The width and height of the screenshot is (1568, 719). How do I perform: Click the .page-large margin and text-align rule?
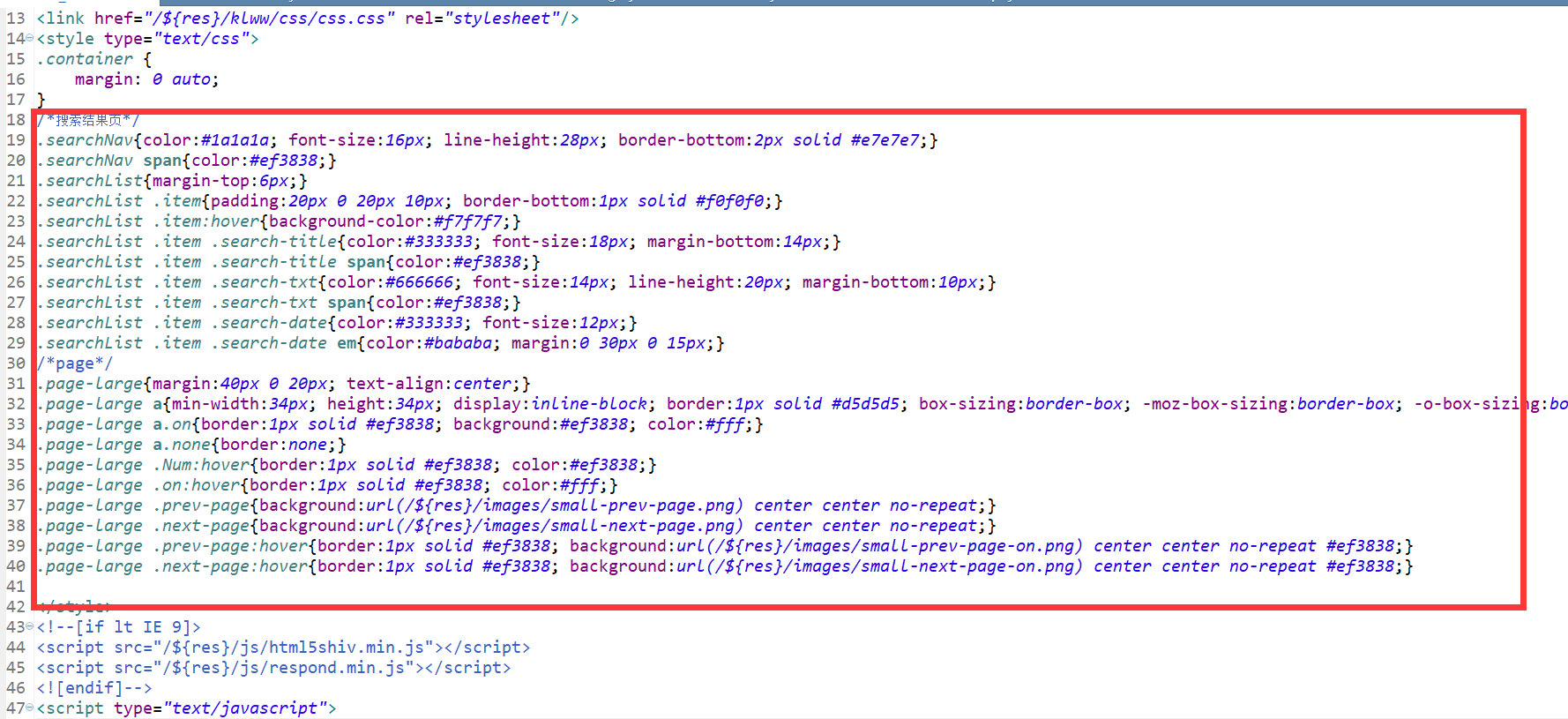tap(284, 384)
